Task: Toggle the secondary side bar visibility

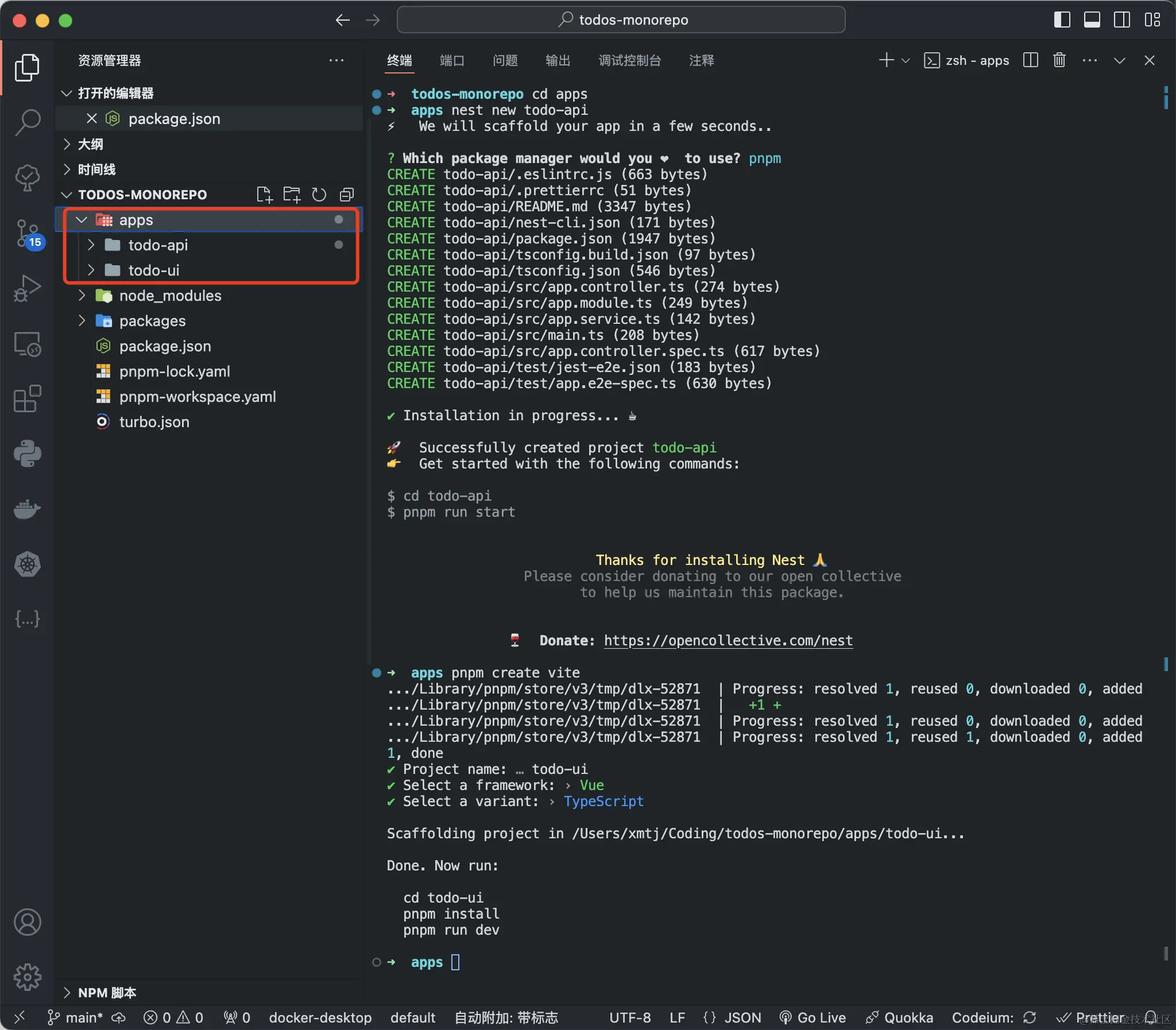Action: click(1122, 20)
